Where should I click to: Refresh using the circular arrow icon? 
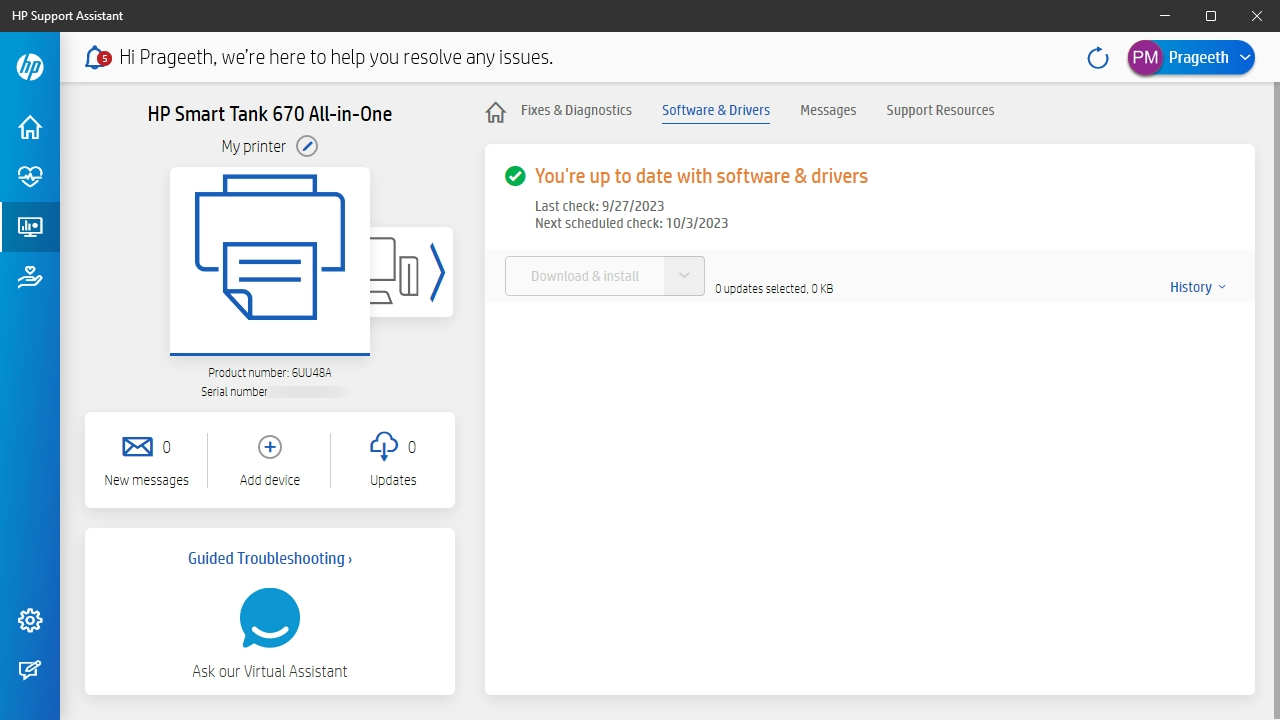[1098, 58]
